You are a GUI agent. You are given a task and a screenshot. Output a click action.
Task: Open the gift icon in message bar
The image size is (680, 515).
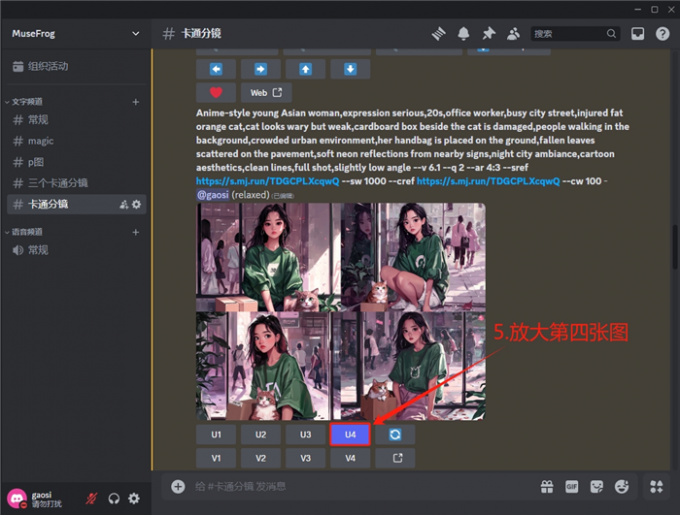[547, 486]
